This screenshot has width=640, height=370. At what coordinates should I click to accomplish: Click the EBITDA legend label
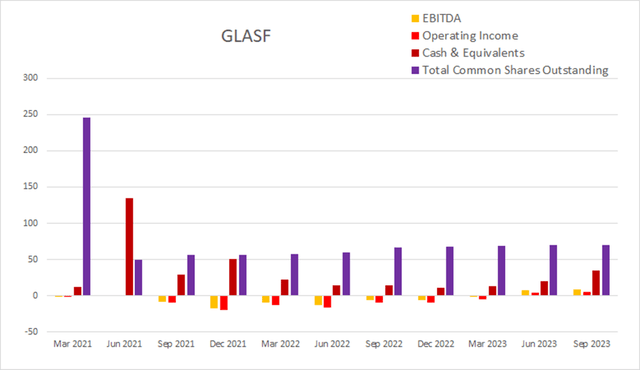click(x=442, y=18)
